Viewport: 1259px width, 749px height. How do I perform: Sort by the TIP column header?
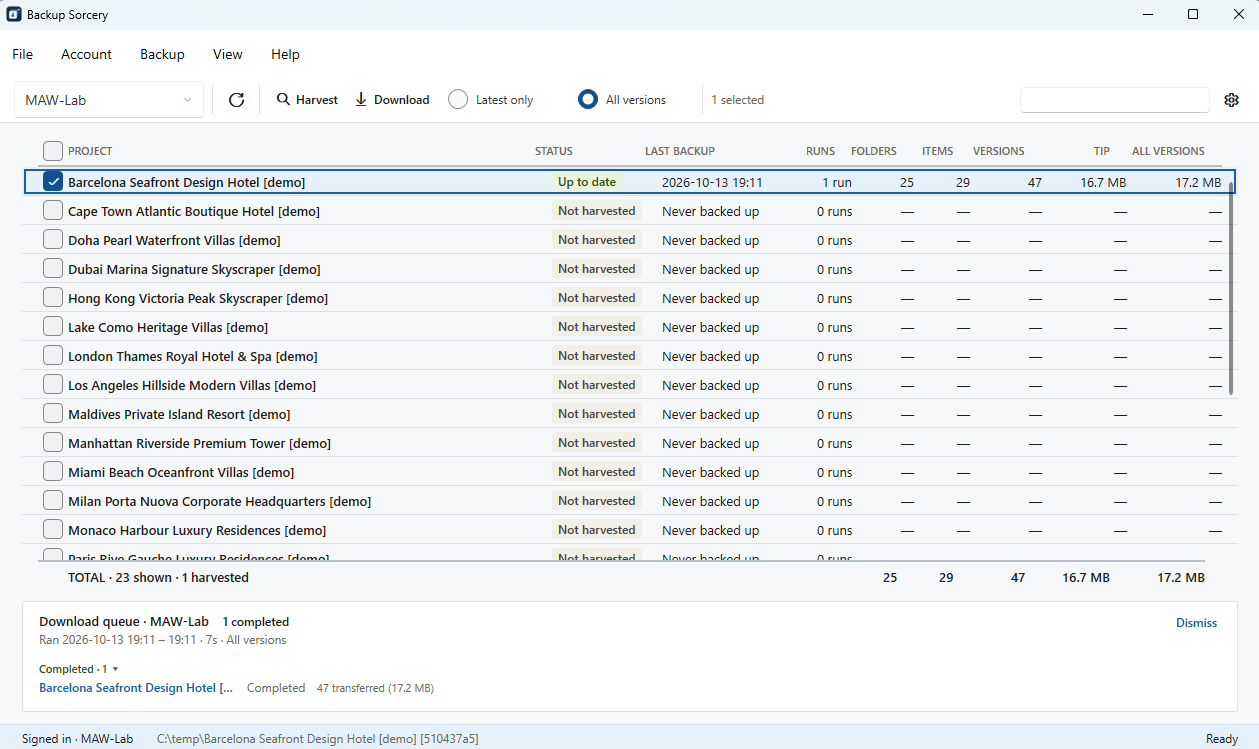point(1102,151)
